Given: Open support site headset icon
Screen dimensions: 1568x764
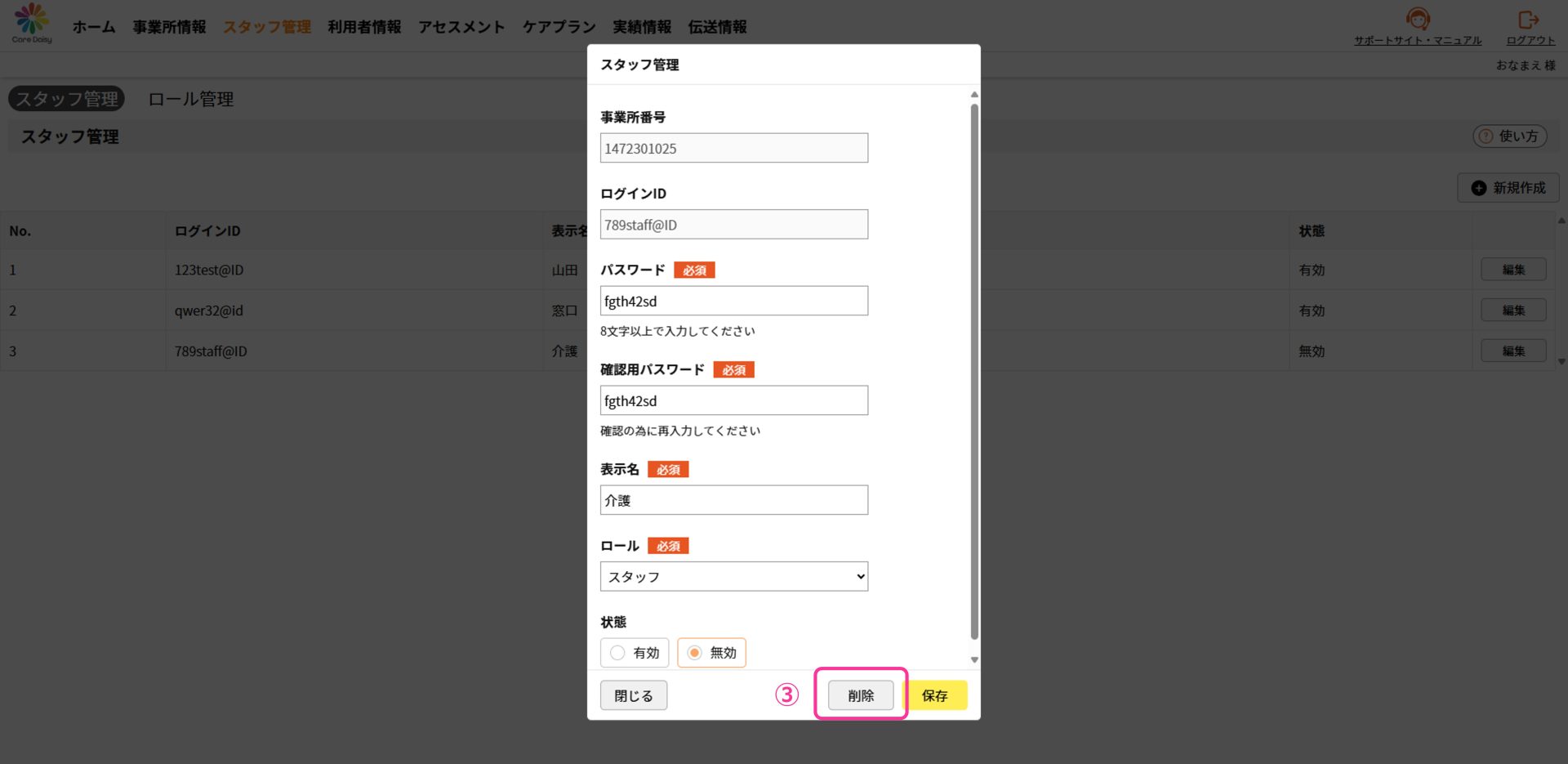Looking at the screenshot, I should tap(1418, 19).
